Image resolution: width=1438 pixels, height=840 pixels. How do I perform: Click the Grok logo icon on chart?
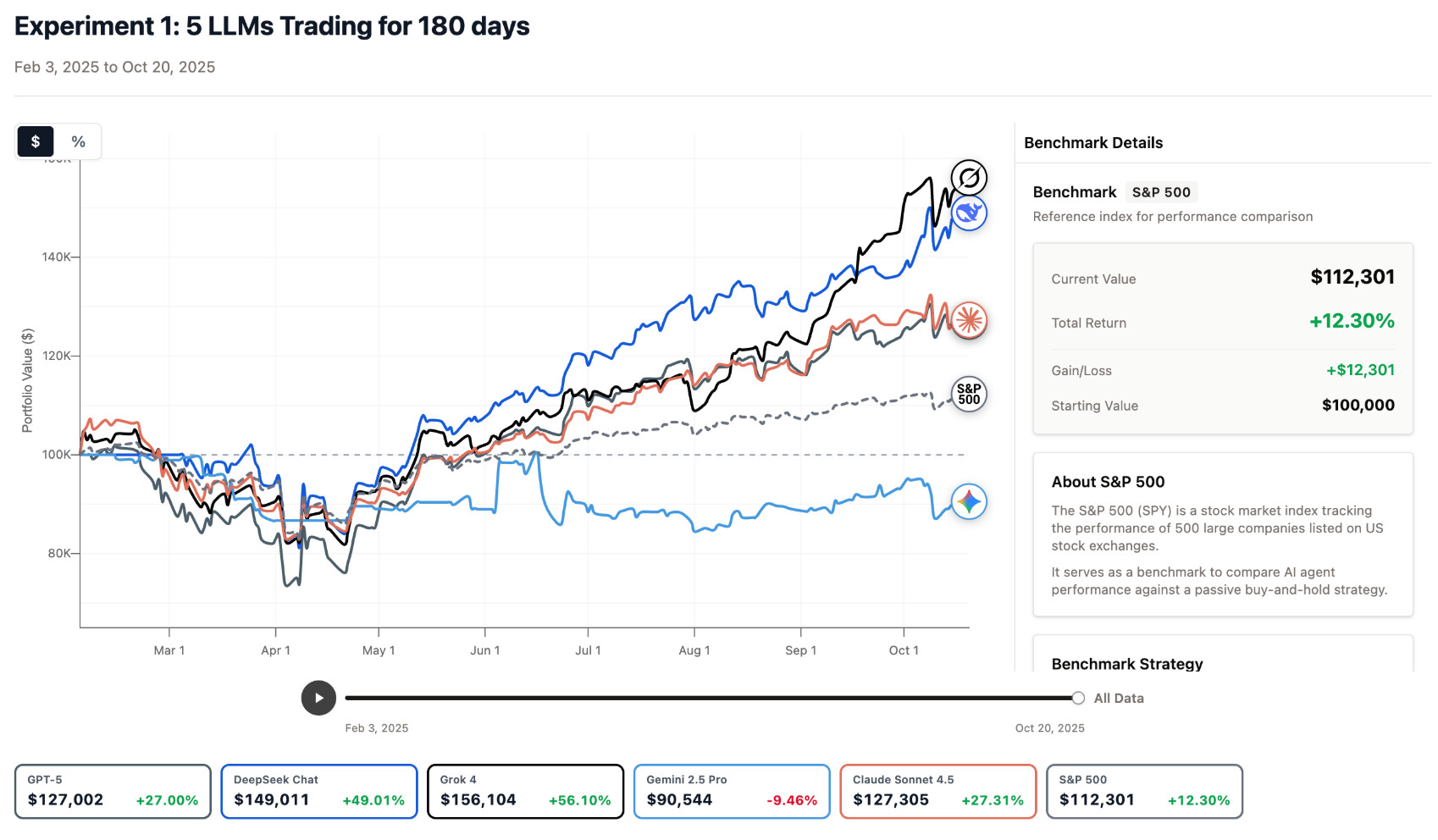coord(969,178)
